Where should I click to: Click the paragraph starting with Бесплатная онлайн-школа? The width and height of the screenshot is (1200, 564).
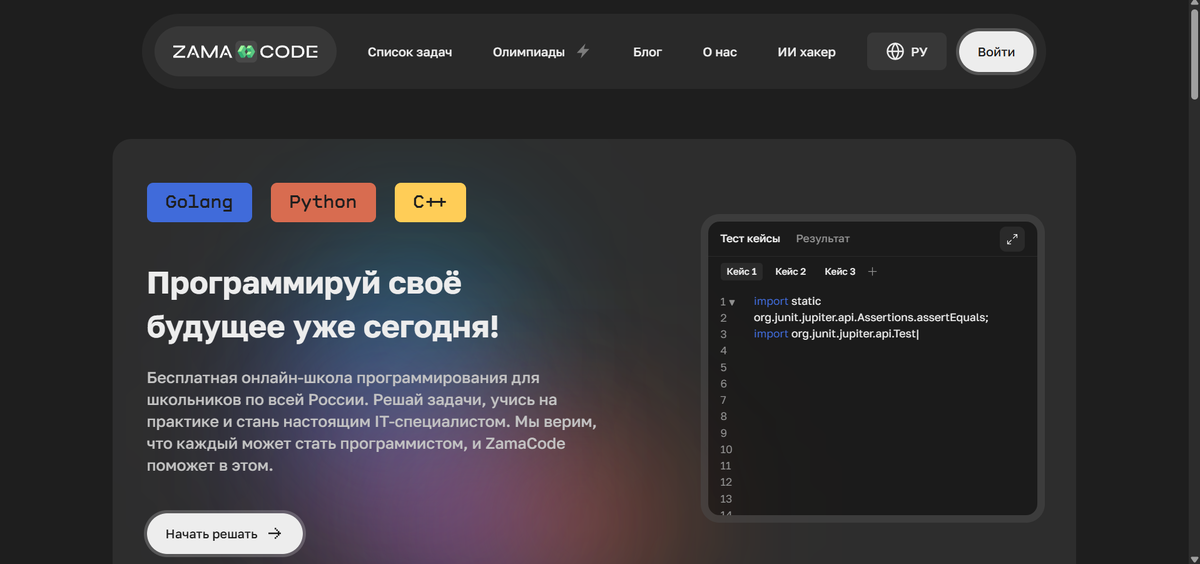pyautogui.click(x=372, y=422)
